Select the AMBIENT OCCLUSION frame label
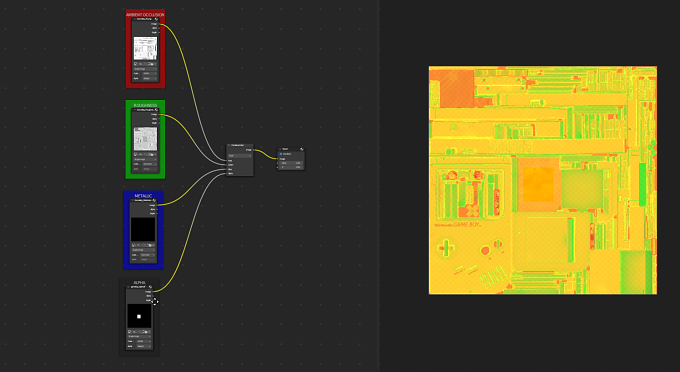The image size is (680, 372). 145,15
